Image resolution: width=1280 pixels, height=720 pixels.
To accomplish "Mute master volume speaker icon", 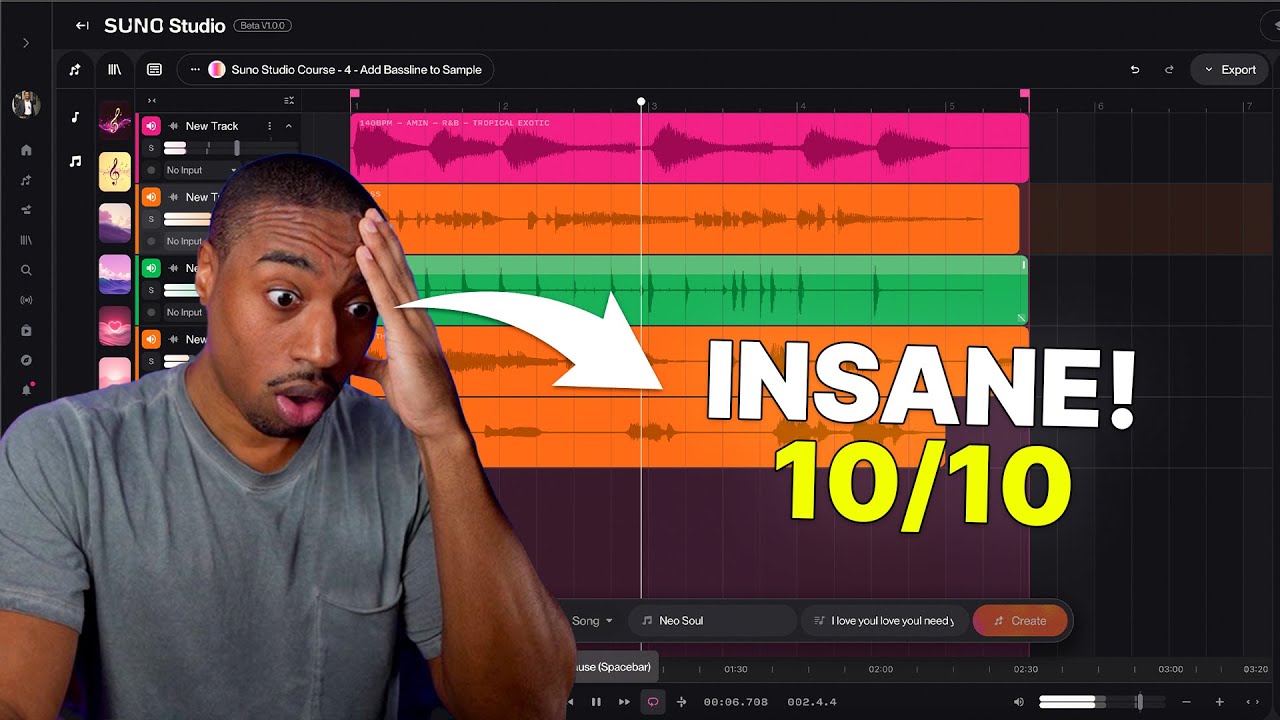I will coord(1019,702).
